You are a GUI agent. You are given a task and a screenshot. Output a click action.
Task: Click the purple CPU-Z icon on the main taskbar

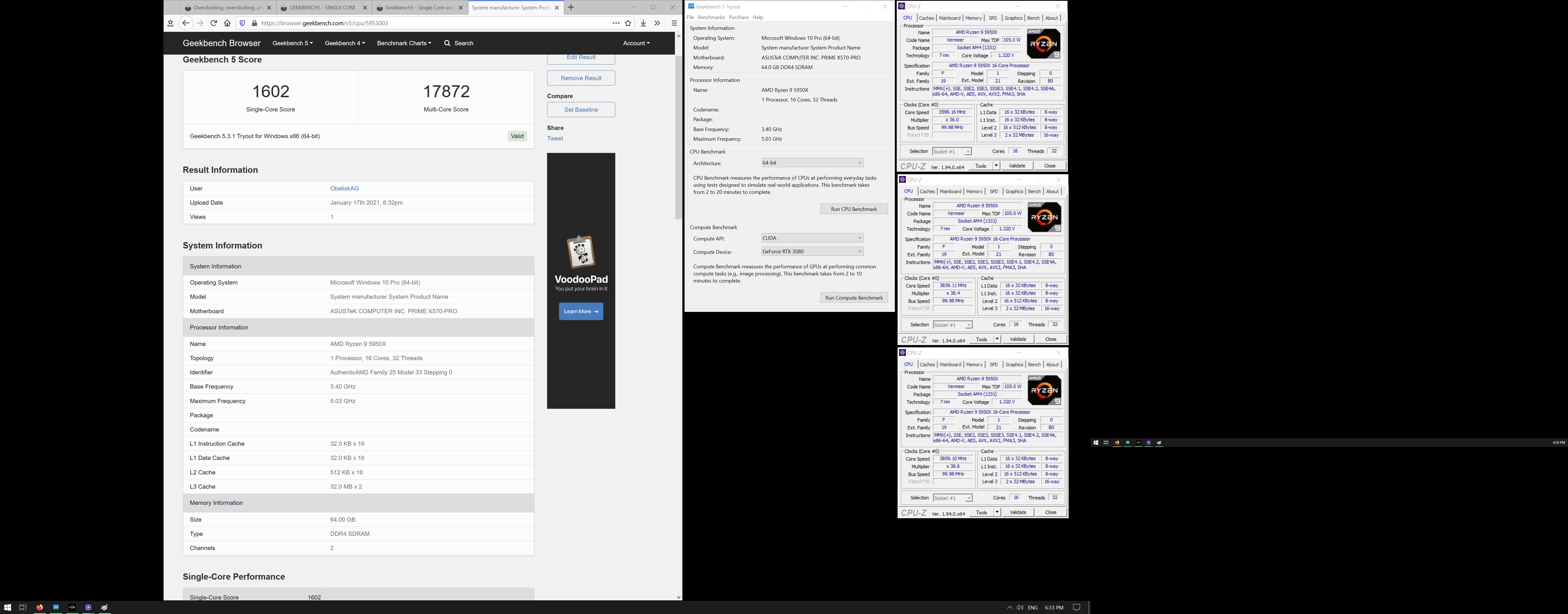pyautogui.click(x=88, y=607)
